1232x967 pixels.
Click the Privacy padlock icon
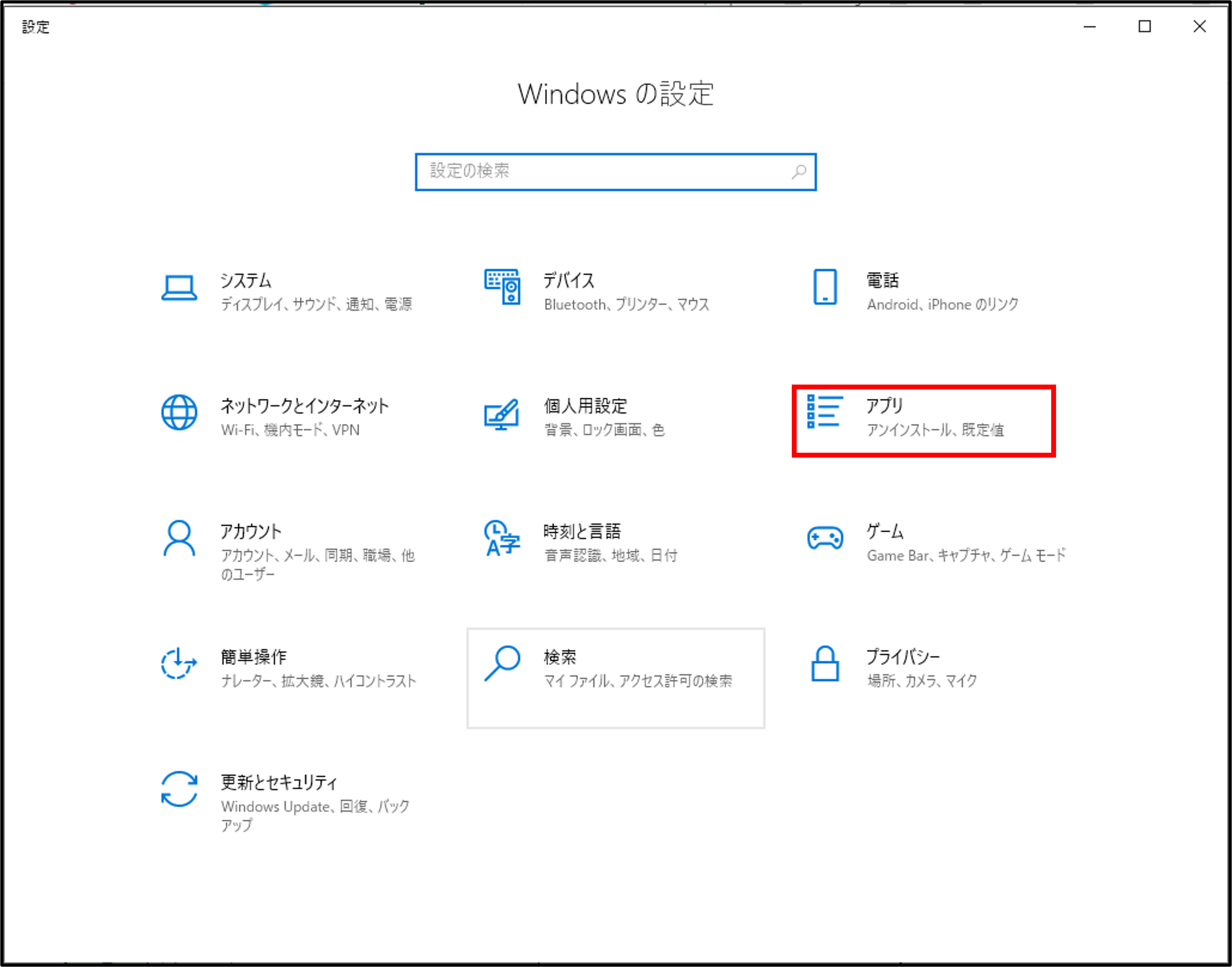(x=824, y=663)
